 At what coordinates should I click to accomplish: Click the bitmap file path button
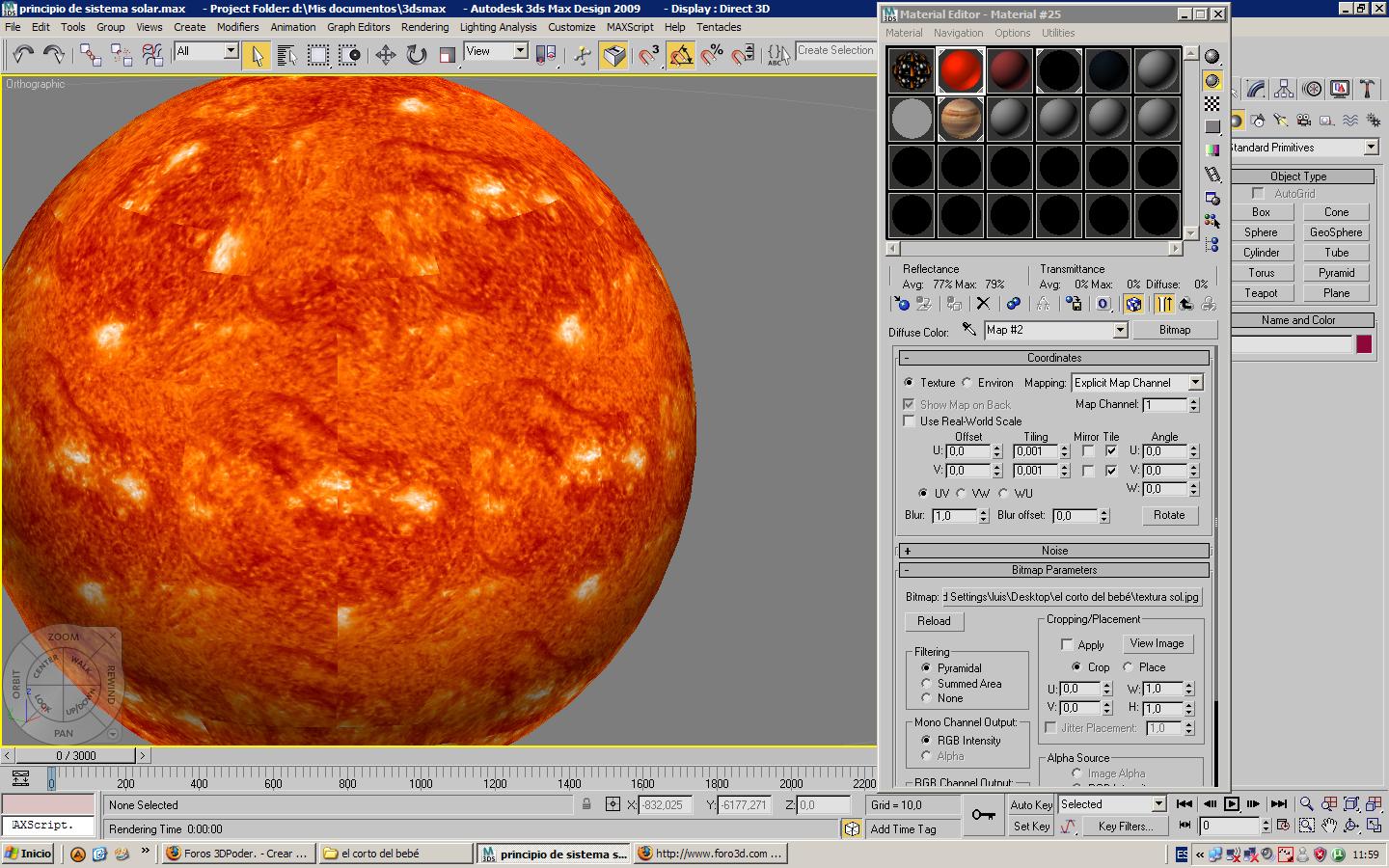coord(1072,597)
